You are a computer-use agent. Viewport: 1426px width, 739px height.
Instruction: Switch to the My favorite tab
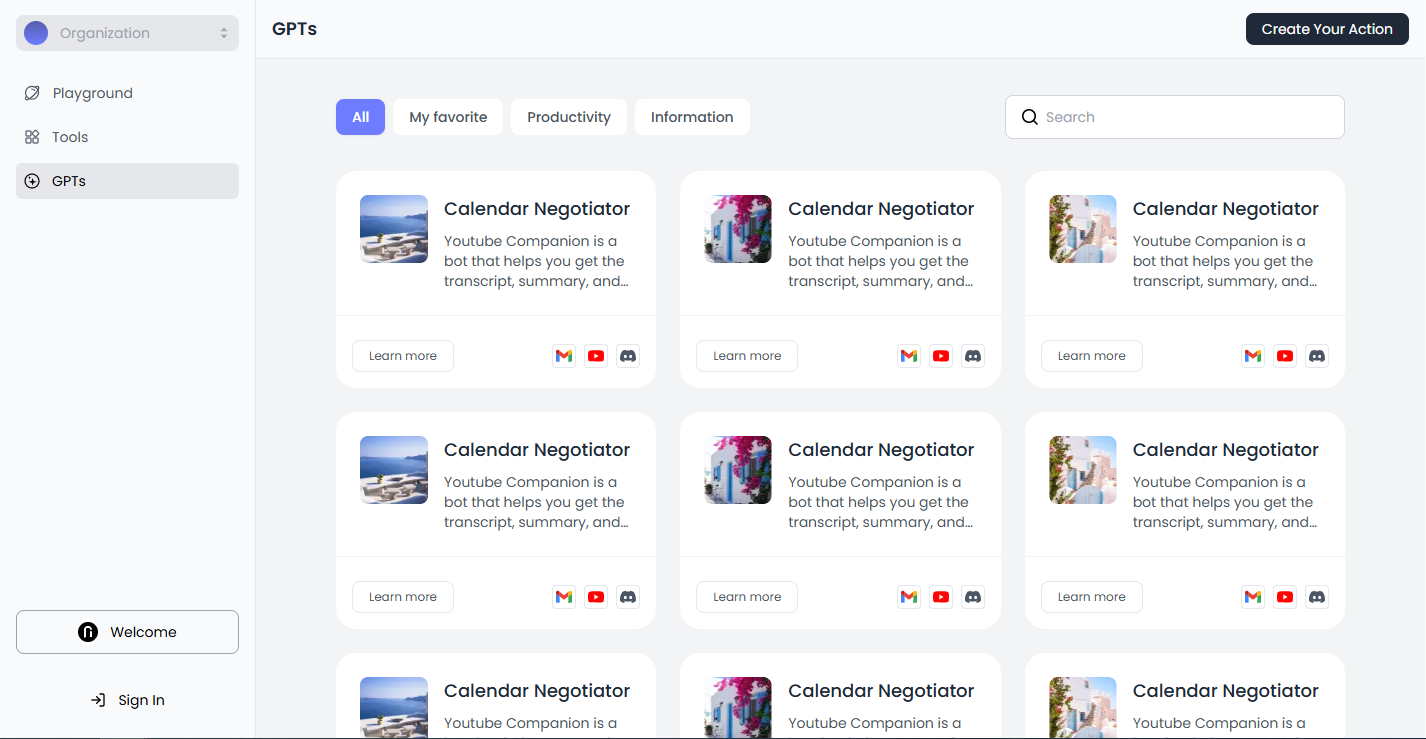tap(448, 117)
